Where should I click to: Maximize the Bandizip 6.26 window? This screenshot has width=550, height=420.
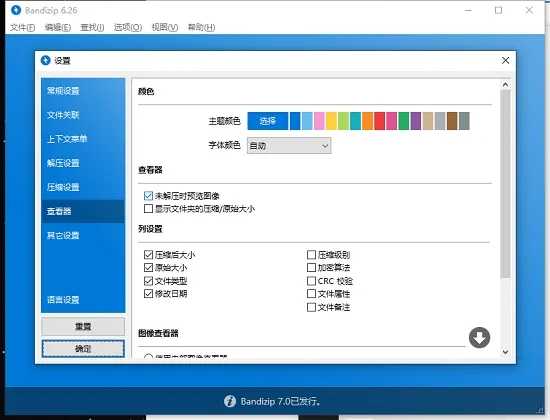498,10
